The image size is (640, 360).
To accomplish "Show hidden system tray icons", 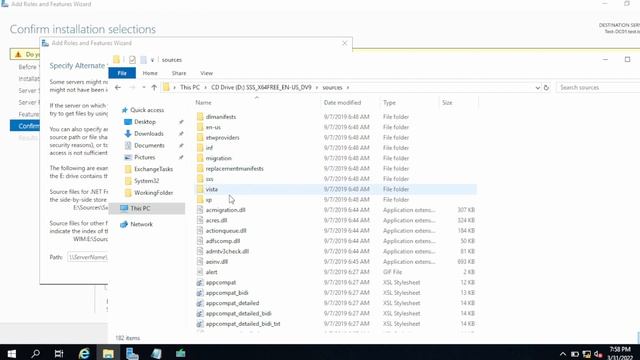I will (x=562, y=354).
